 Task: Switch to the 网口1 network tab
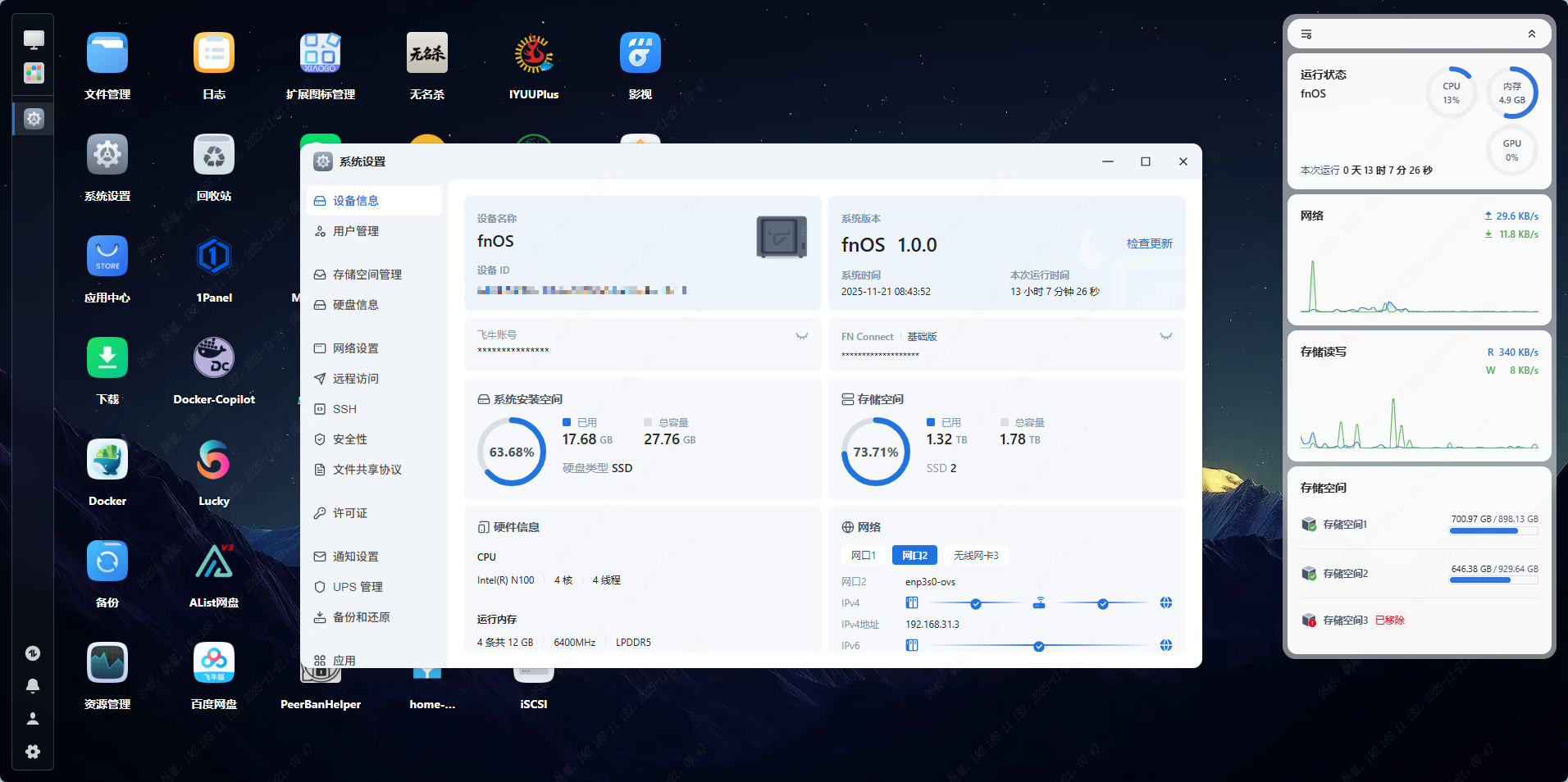[x=864, y=556]
